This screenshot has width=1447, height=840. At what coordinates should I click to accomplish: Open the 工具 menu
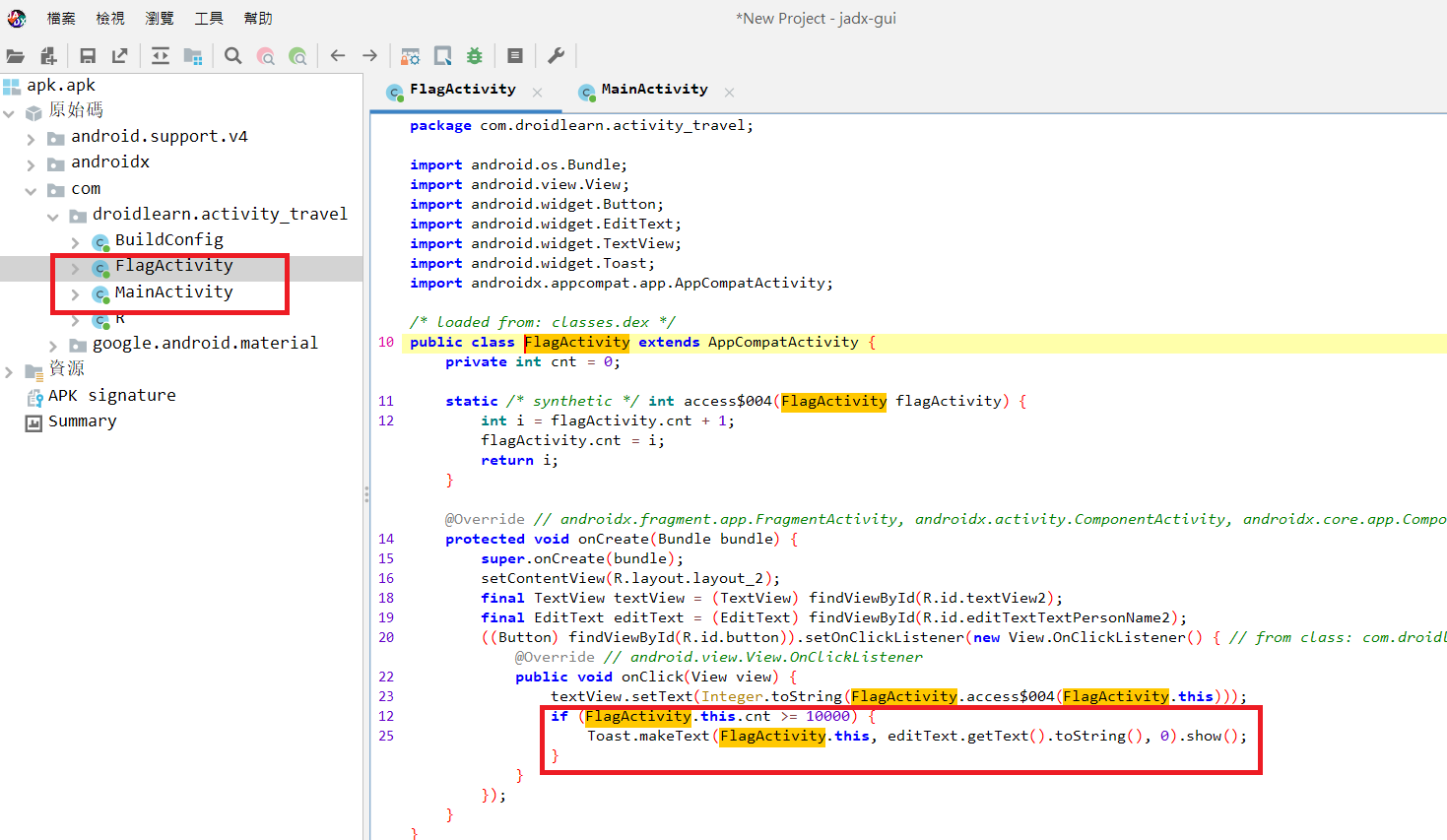pos(209,18)
